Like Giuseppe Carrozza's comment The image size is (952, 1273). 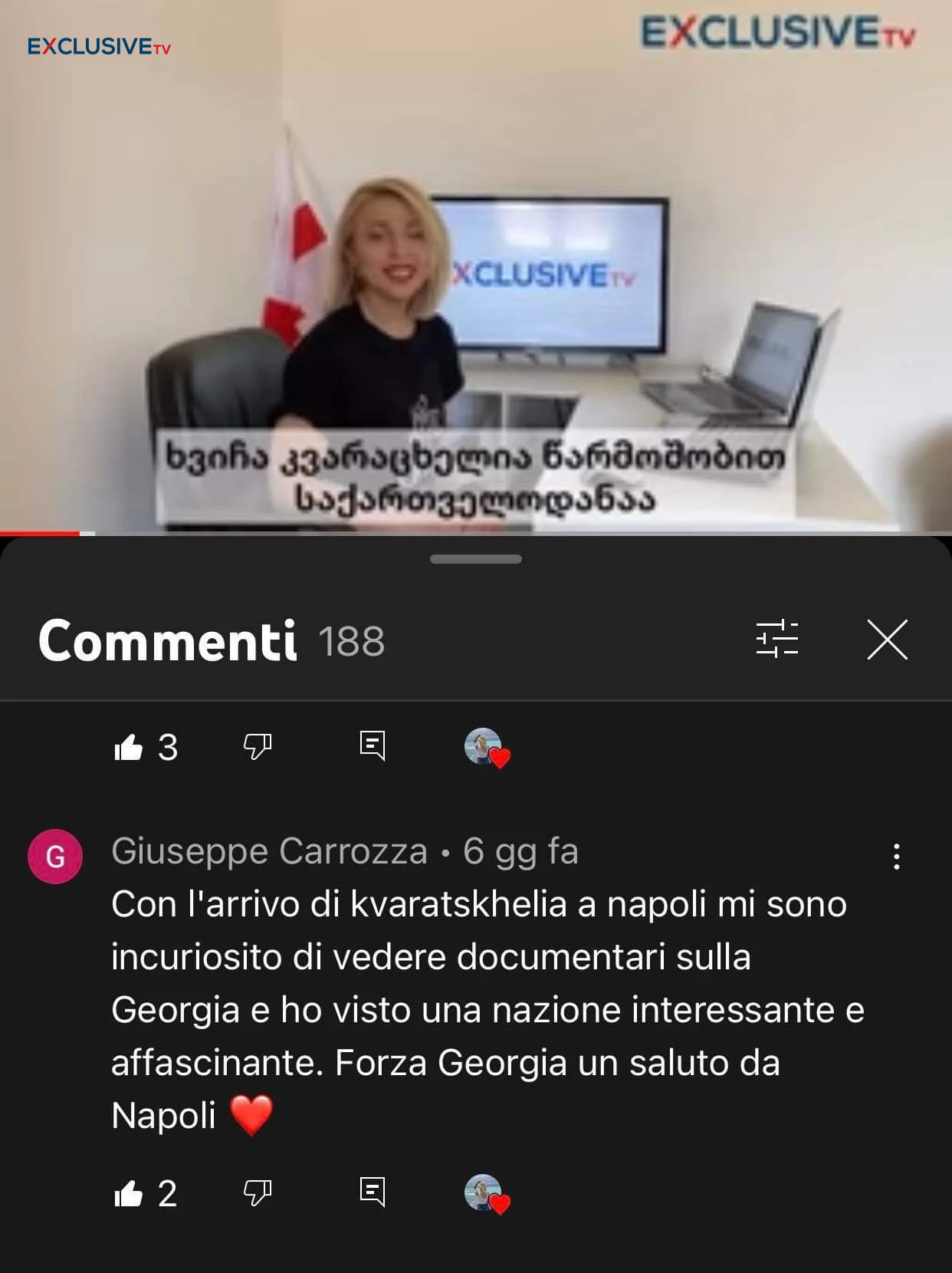129,1194
